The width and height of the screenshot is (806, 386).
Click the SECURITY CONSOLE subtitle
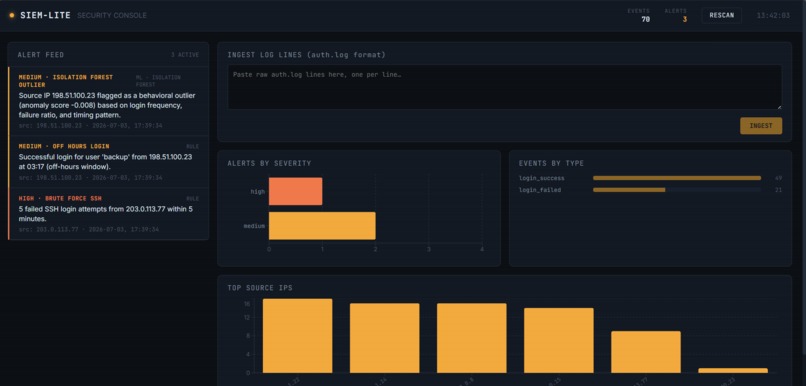coord(112,15)
